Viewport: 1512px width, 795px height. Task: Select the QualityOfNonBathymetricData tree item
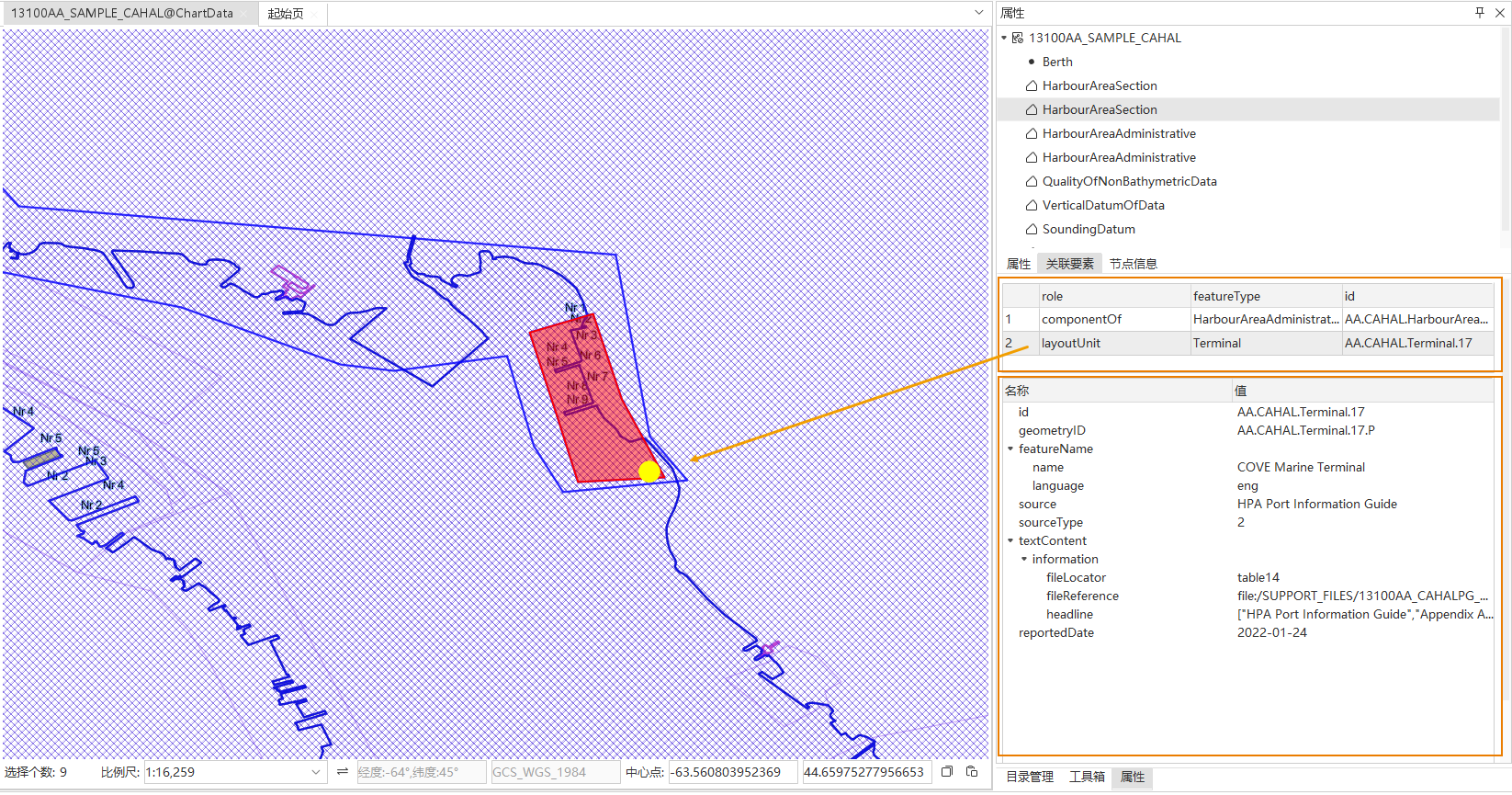1129,181
